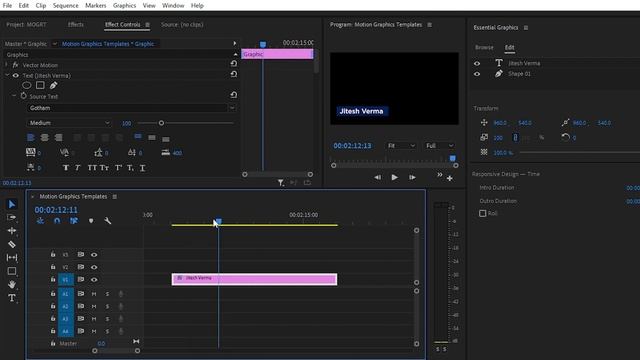Step forward one frame

click(x=412, y=177)
